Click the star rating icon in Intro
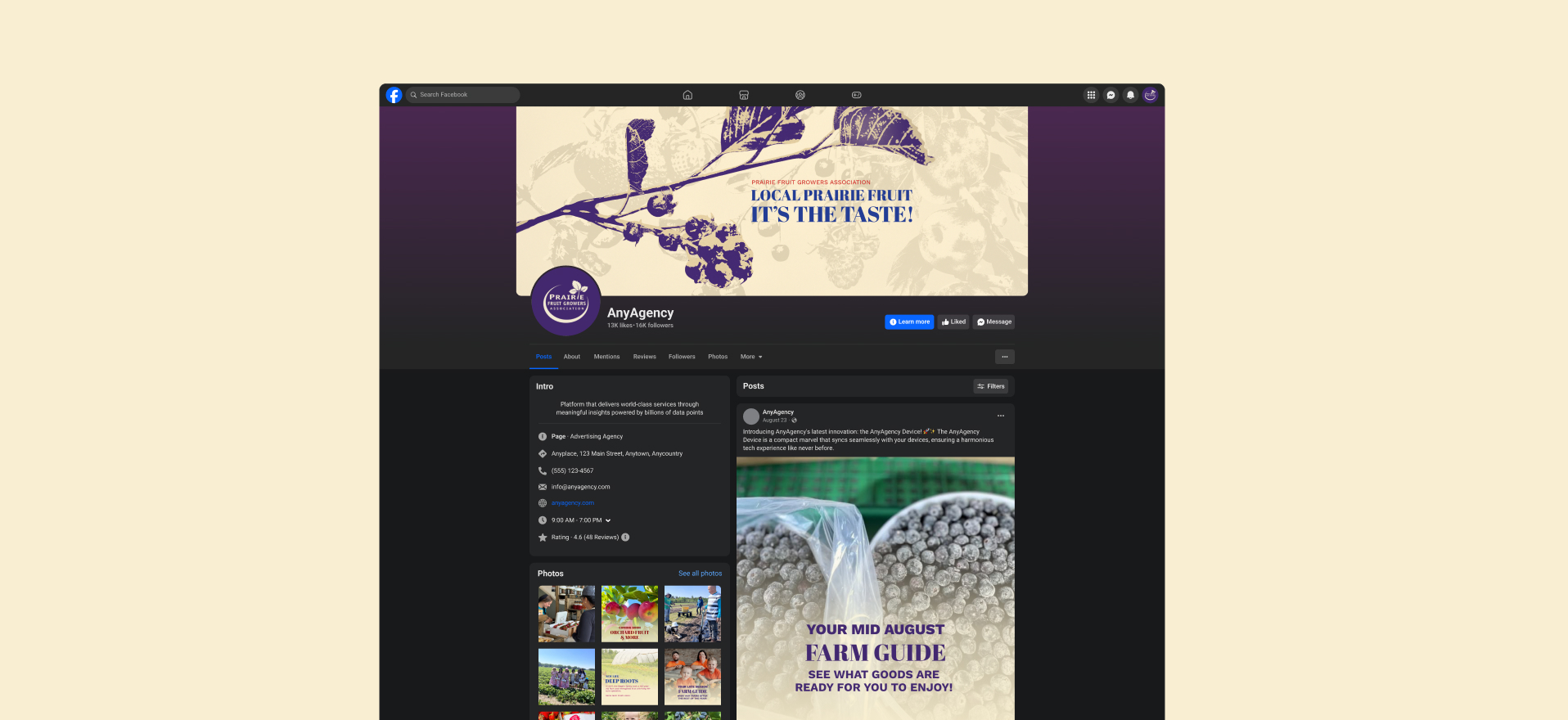 543,538
